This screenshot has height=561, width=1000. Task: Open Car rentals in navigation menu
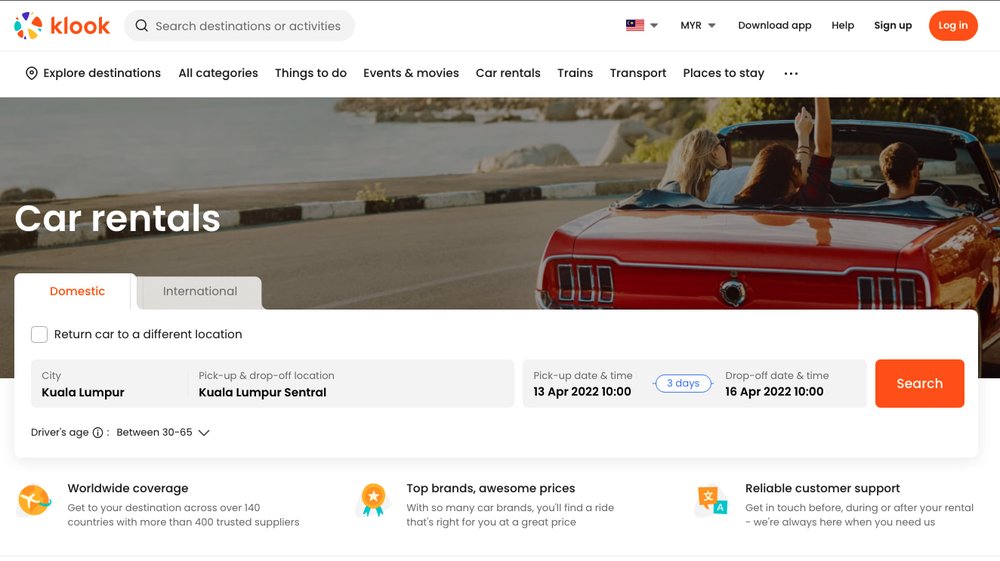tap(508, 73)
